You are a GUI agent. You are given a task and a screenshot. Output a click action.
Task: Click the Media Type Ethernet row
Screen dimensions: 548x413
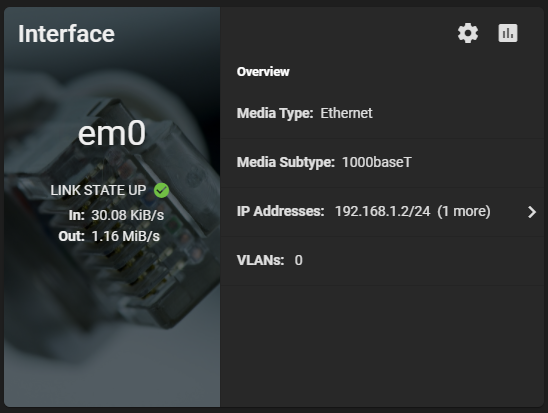click(382, 114)
